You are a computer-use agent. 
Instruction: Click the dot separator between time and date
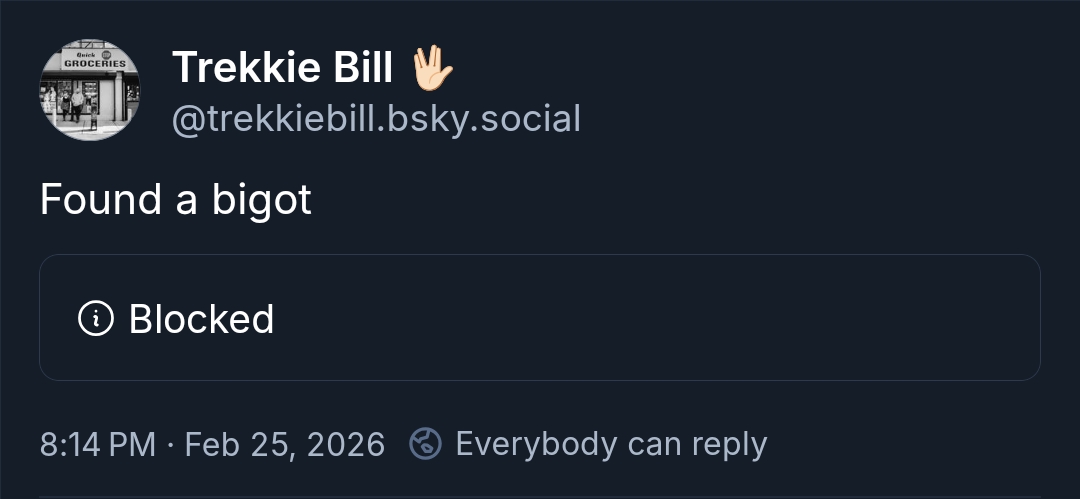pos(171,444)
